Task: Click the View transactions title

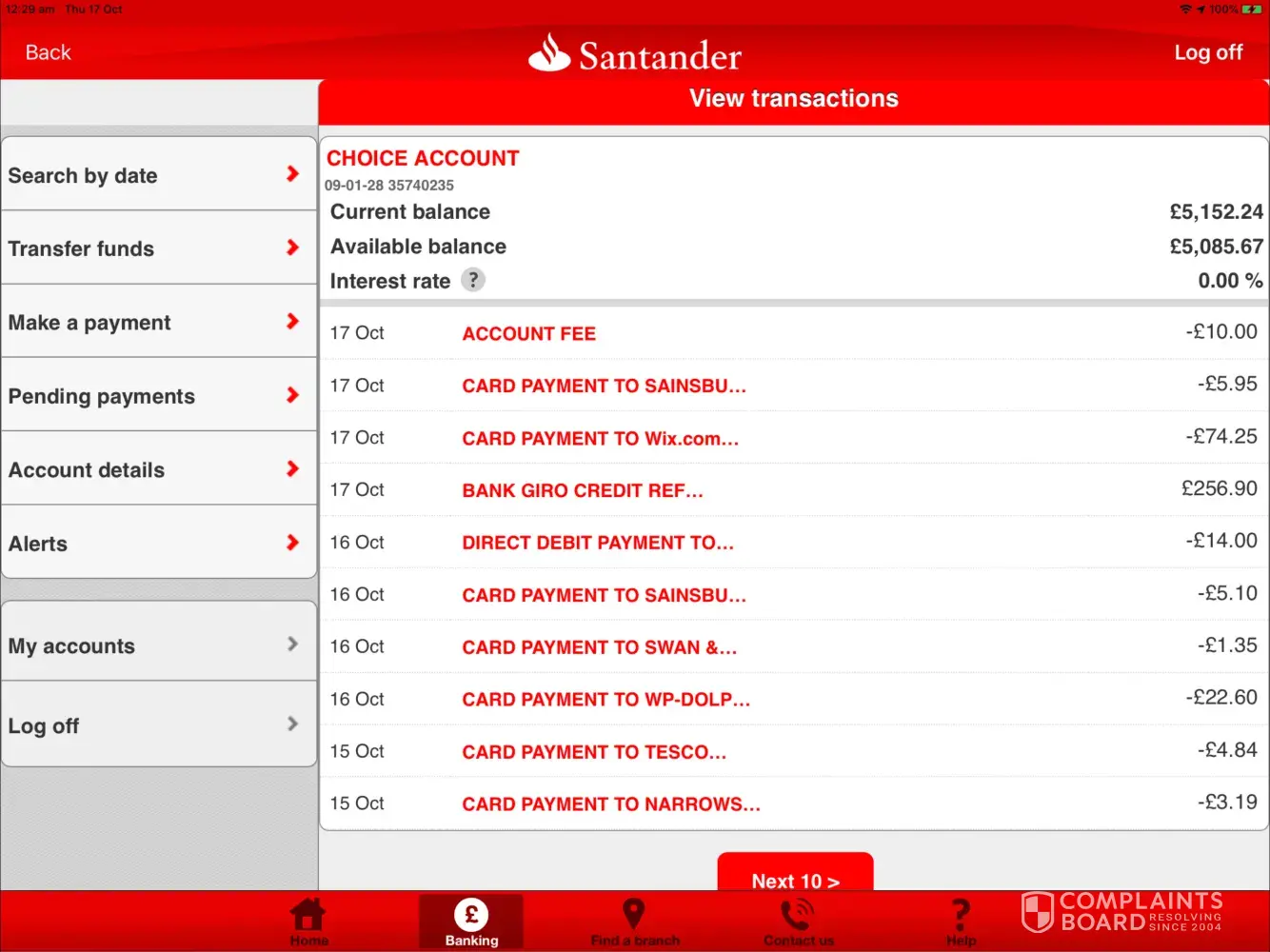Action: [x=794, y=98]
